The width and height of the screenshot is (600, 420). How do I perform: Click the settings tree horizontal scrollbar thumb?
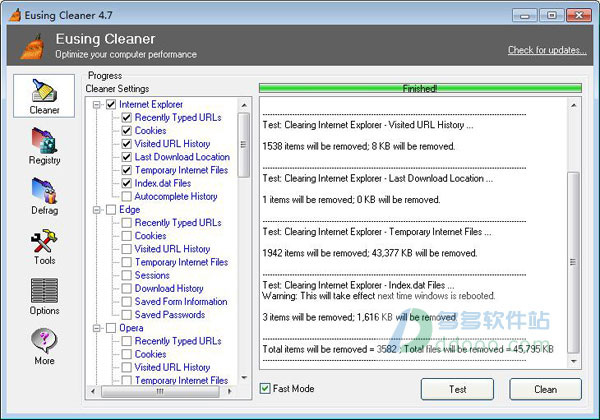(160, 391)
